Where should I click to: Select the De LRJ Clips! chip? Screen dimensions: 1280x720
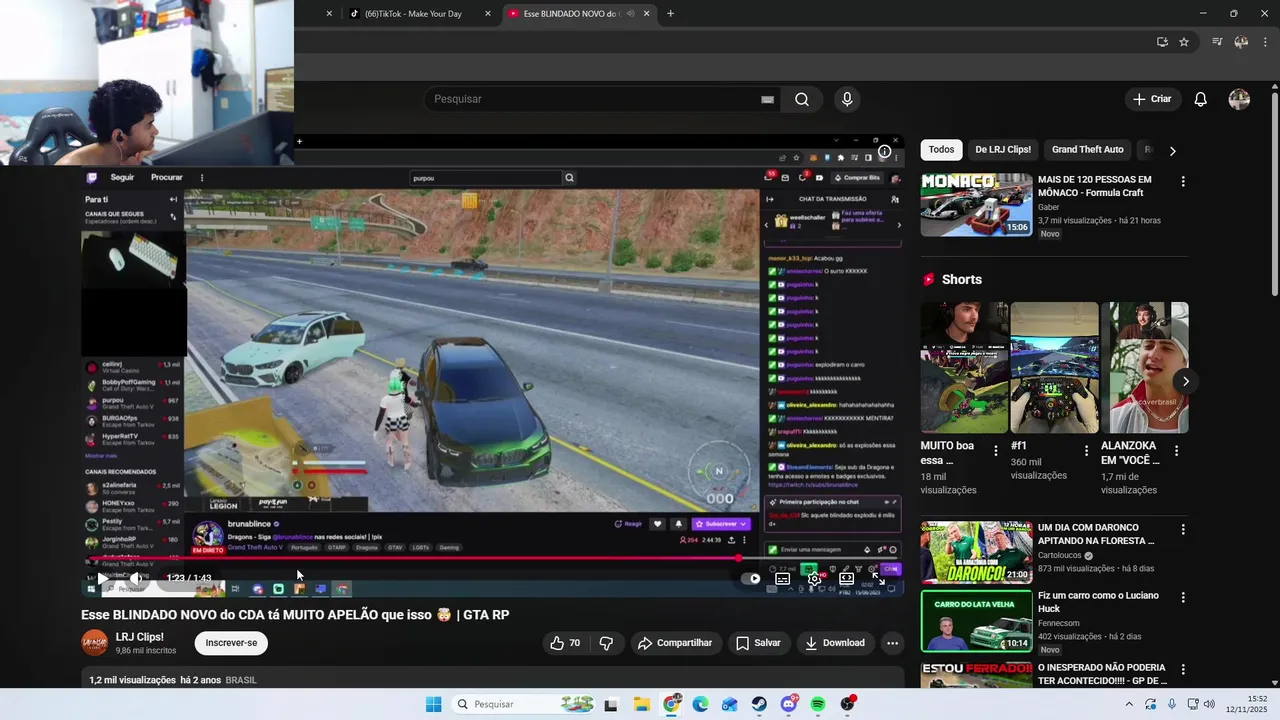[x=1003, y=150]
